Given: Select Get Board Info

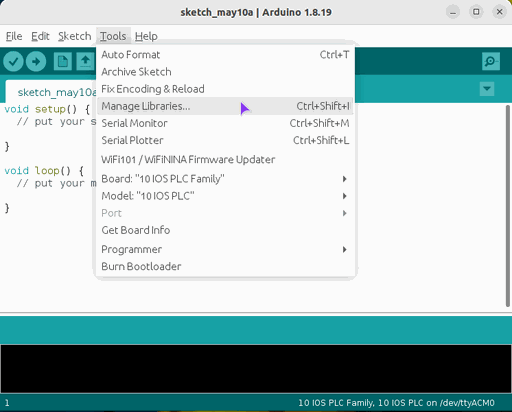Looking at the screenshot, I should [x=225, y=230].
